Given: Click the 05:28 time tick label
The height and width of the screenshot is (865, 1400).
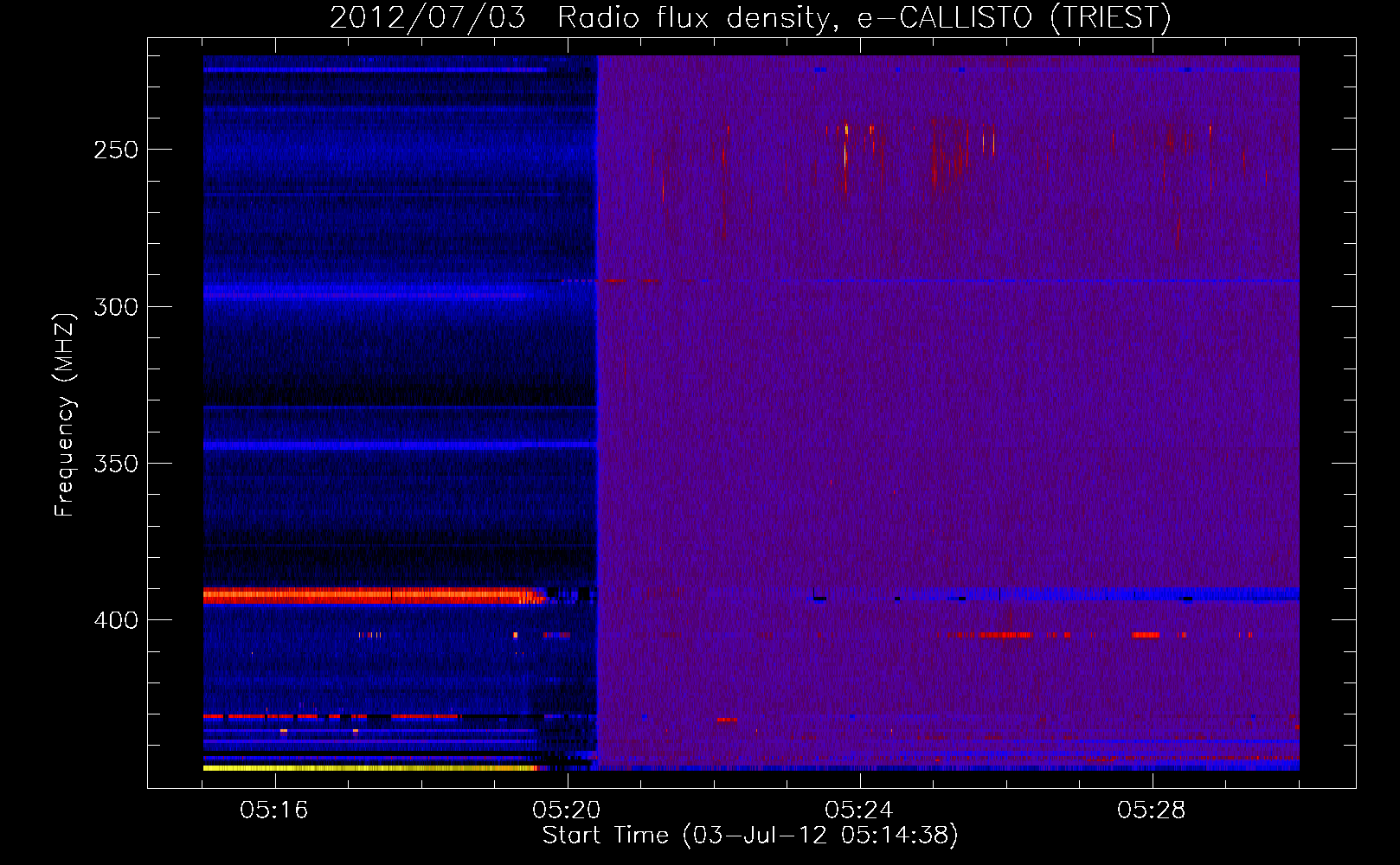Looking at the screenshot, I should [1152, 810].
